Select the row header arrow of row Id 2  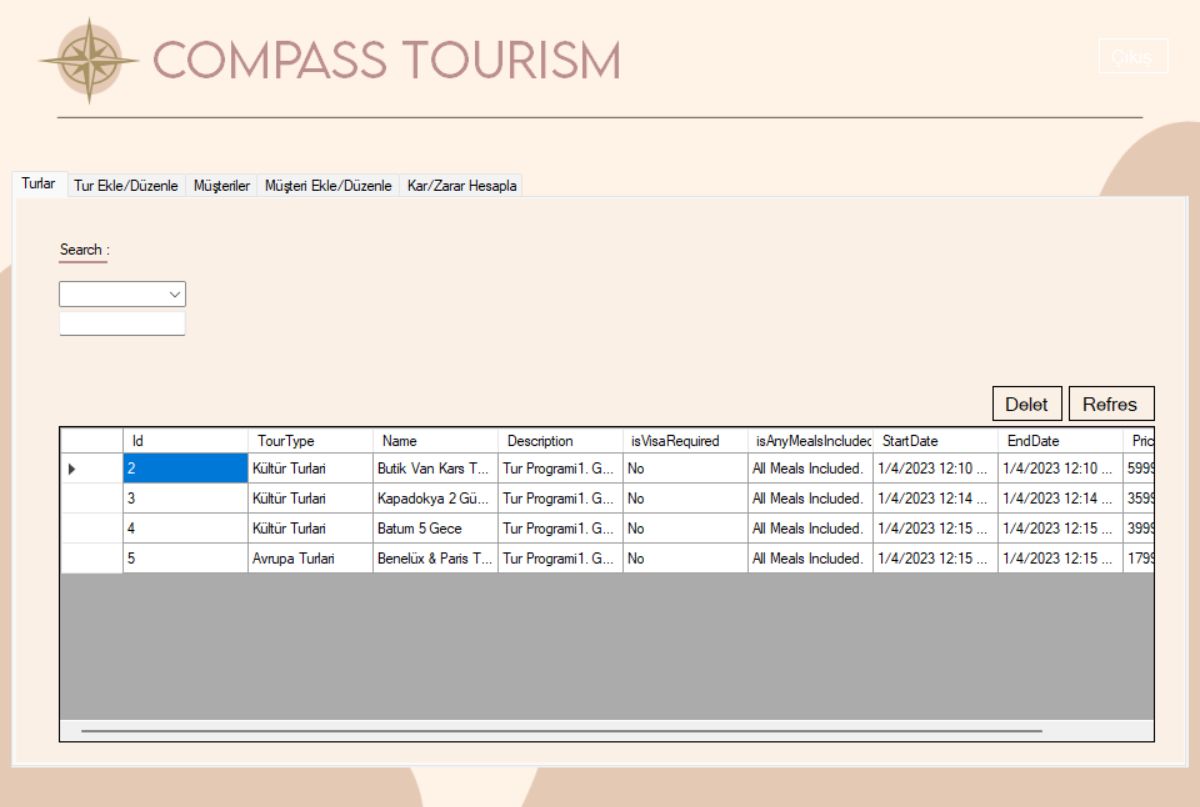(x=92, y=468)
